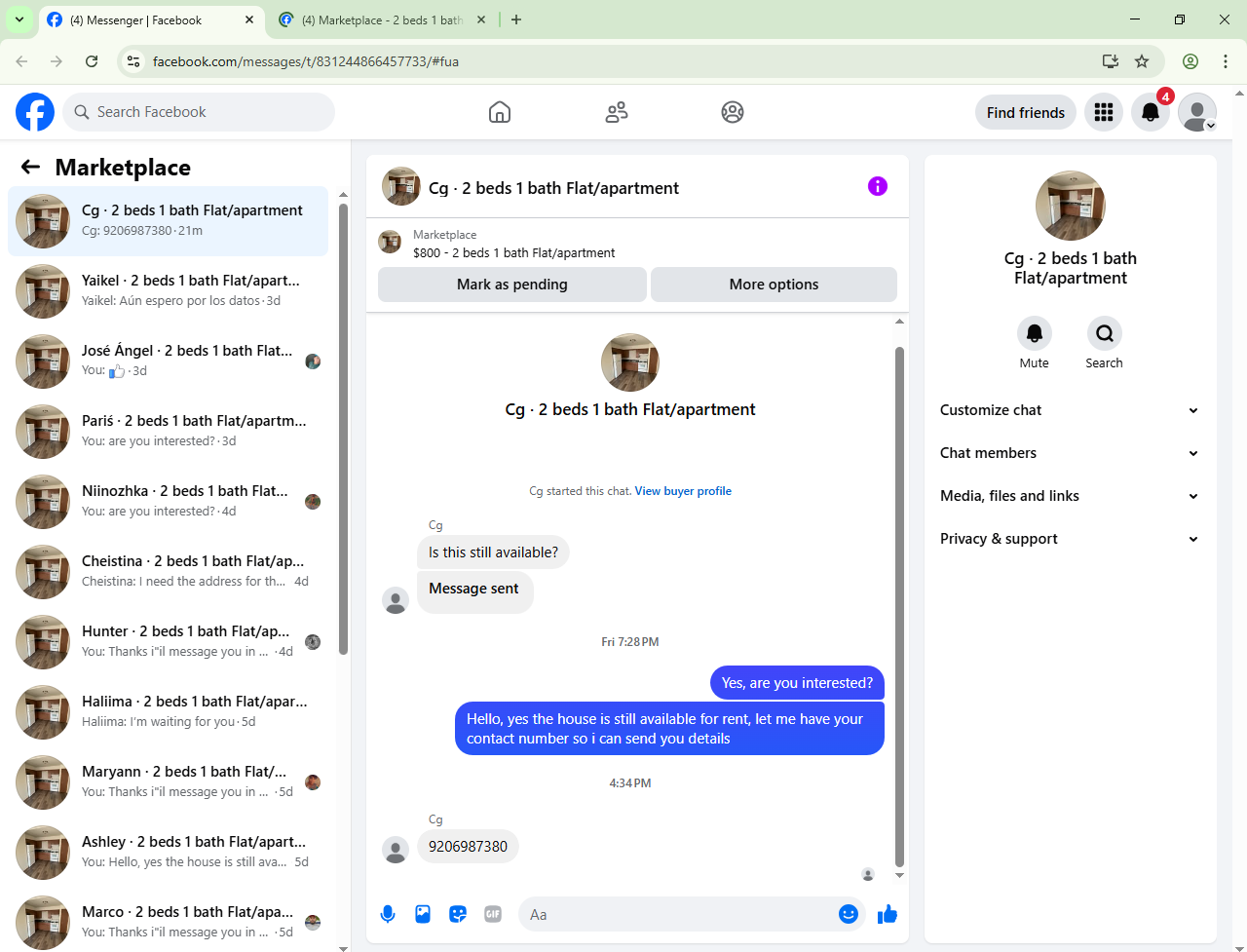Click the listing thumbnail in right panel
The width and height of the screenshot is (1247, 952).
coord(1070,206)
